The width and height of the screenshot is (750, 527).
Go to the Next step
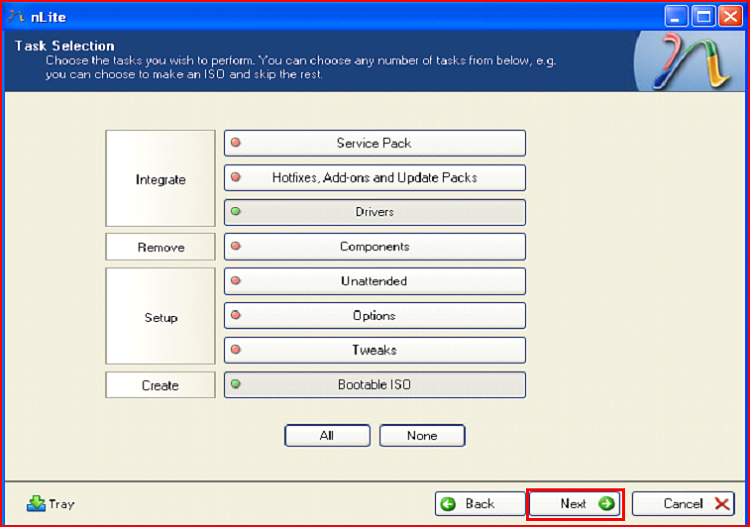click(575, 504)
